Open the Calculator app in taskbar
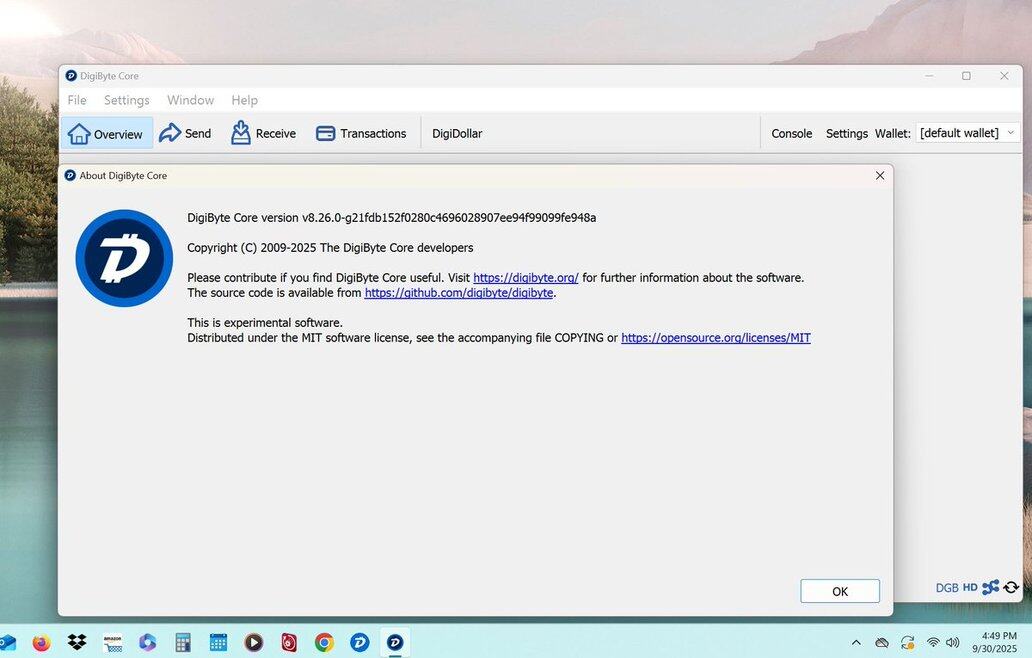 (x=183, y=642)
